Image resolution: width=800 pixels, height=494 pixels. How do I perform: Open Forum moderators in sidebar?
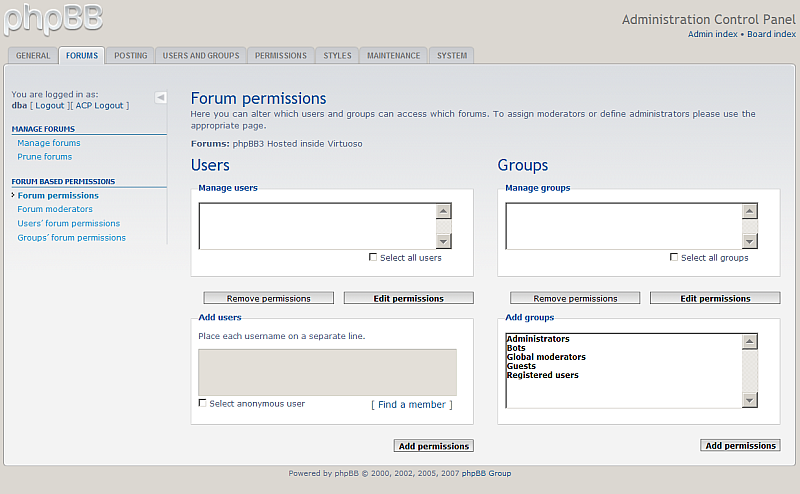(x=55, y=209)
